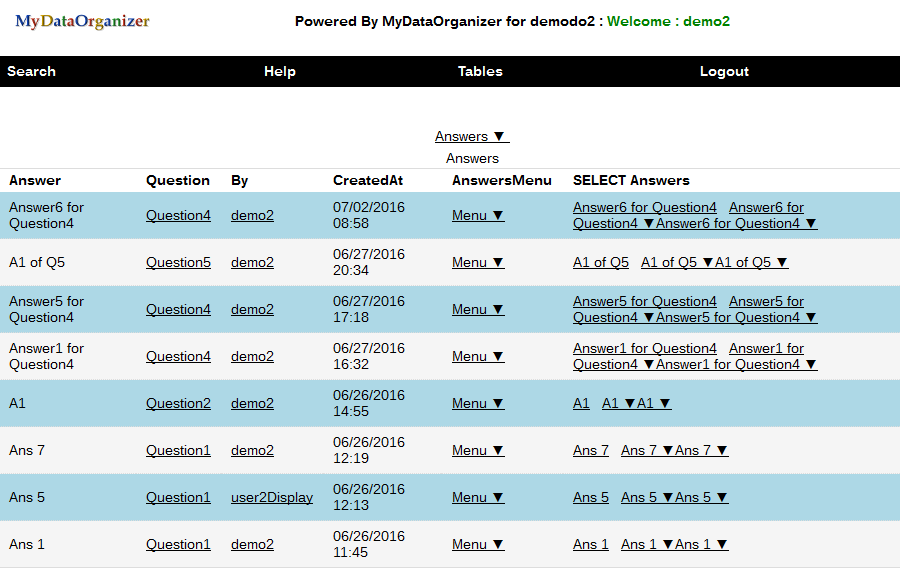Viewport: 900px width, 586px height.
Task: Open the Question5 link
Action: (x=178, y=262)
